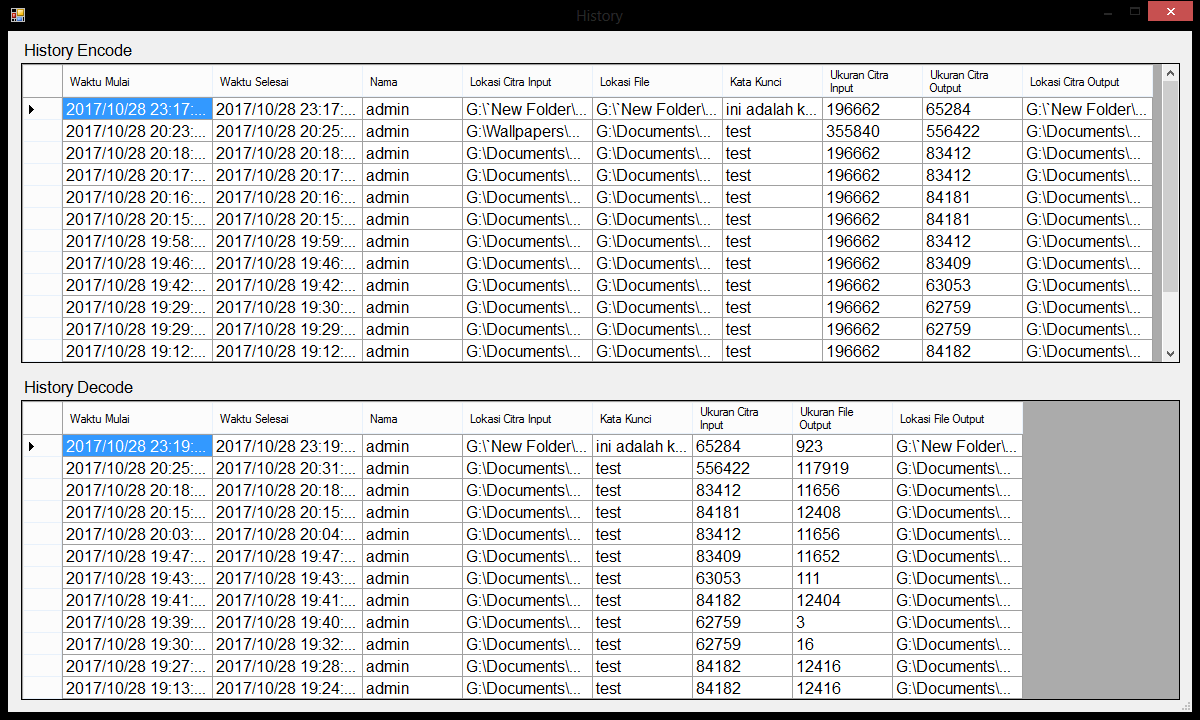Click the History Encode scrollbar down arrow

[1170, 353]
